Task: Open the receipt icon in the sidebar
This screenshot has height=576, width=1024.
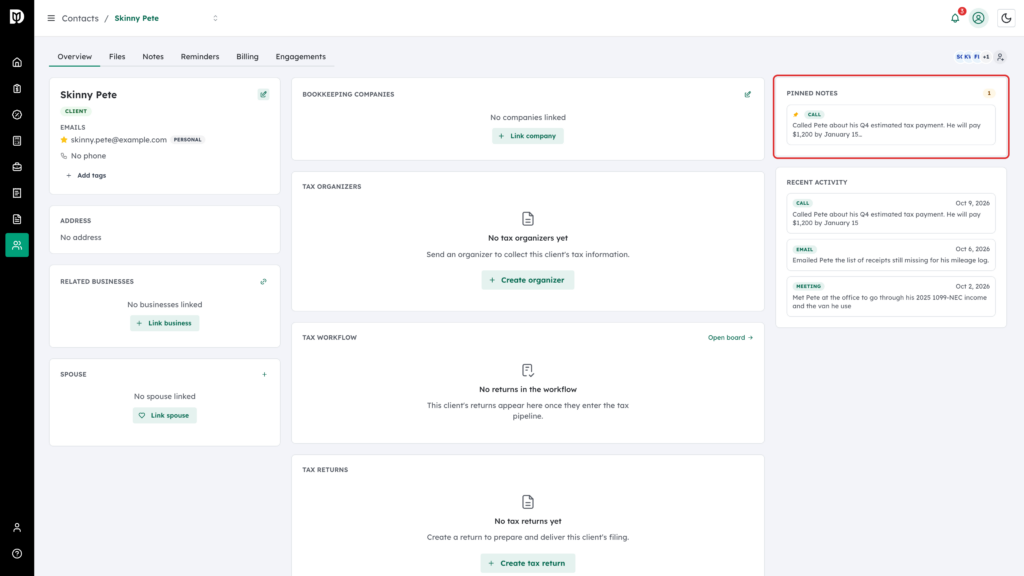Action: click(x=17, y=193)
